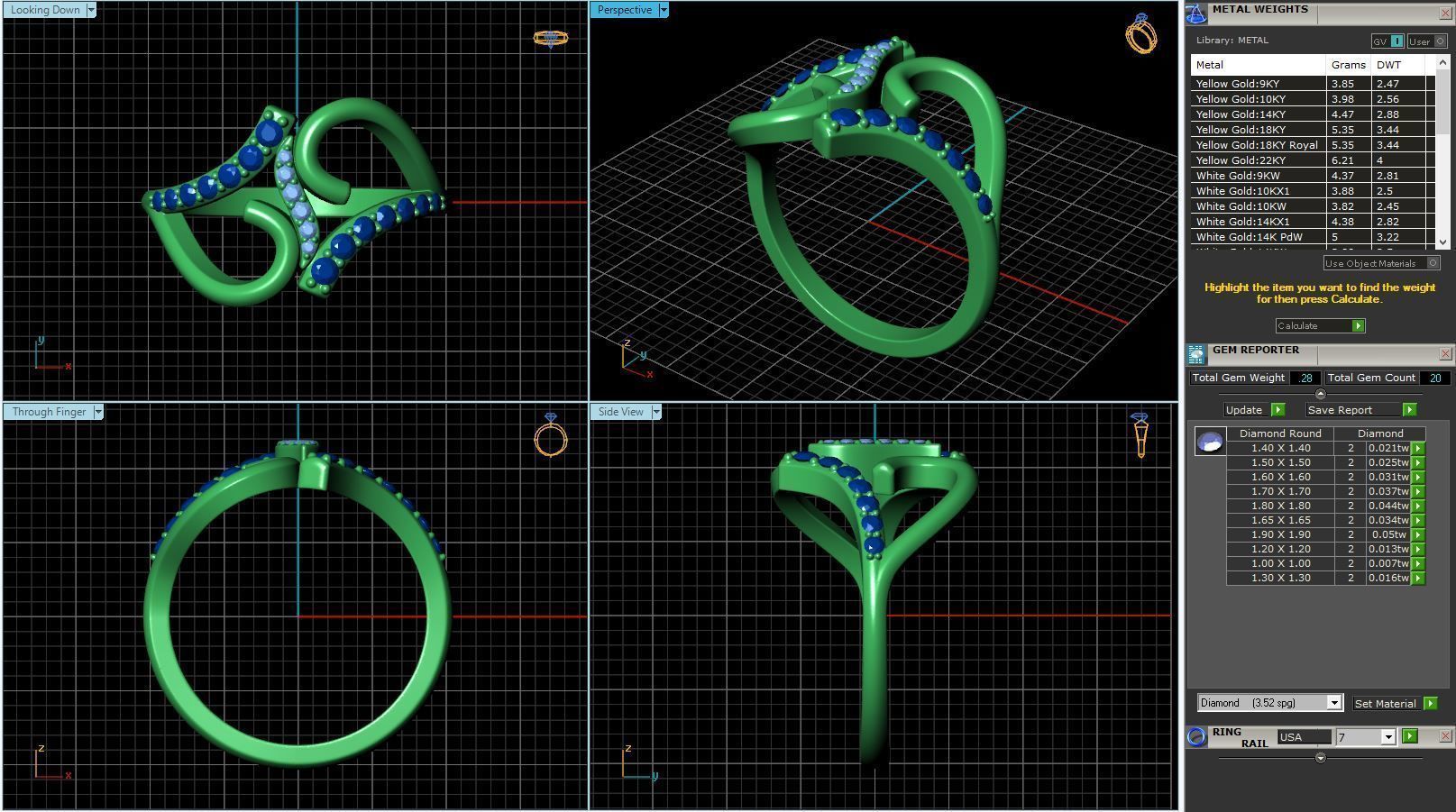Screen dimensions: 1456x812
Task: Click the Metal Weights scale icon
Action: tap(1195, 14)
